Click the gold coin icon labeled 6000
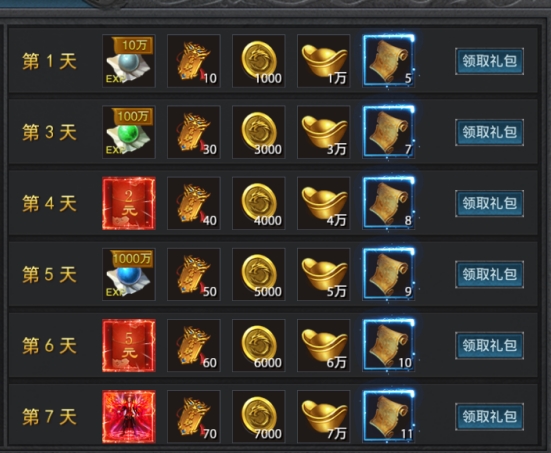The width and height of the screenshot is (551, 453). tap(259, 345)
